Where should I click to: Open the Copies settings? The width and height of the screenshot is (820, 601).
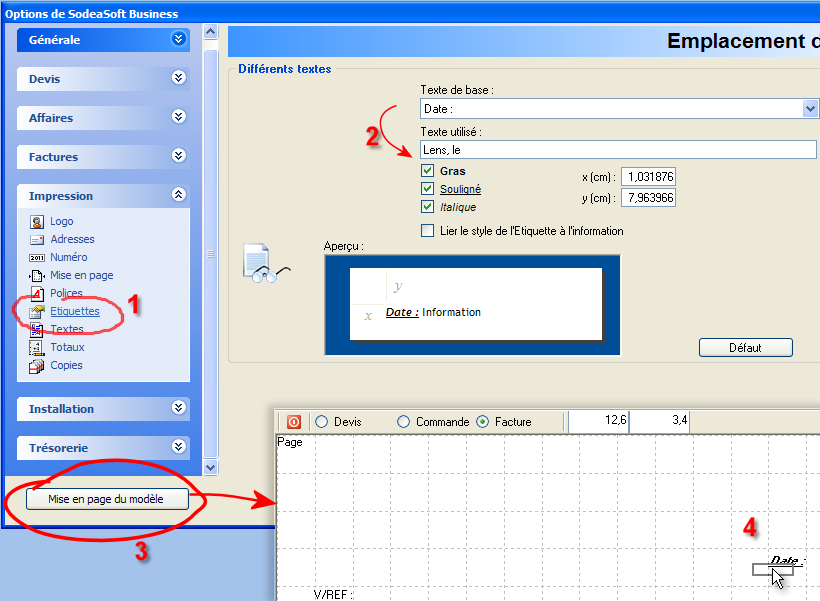click(66, 365)
